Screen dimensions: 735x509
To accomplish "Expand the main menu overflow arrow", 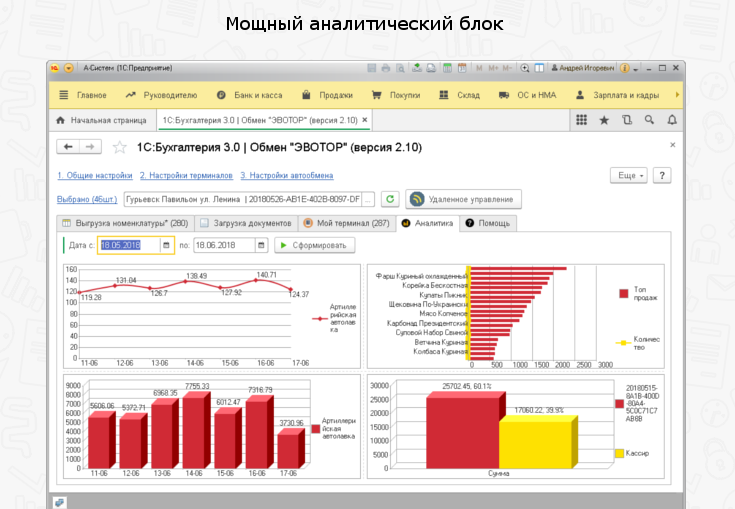I will point(678,95).
